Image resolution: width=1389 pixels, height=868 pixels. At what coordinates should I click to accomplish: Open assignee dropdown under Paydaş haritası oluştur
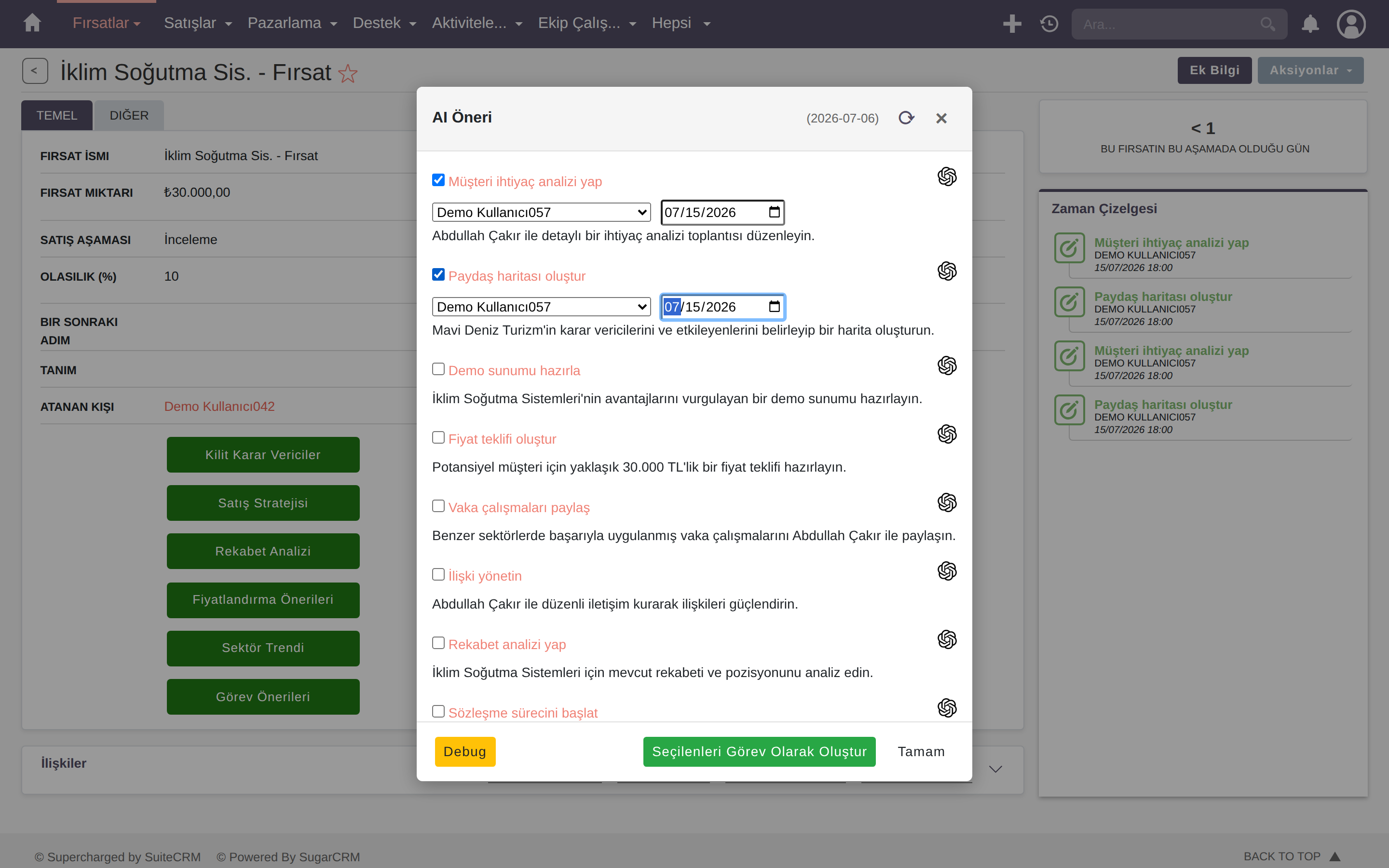pyautogui.click(x=541, y=307)
